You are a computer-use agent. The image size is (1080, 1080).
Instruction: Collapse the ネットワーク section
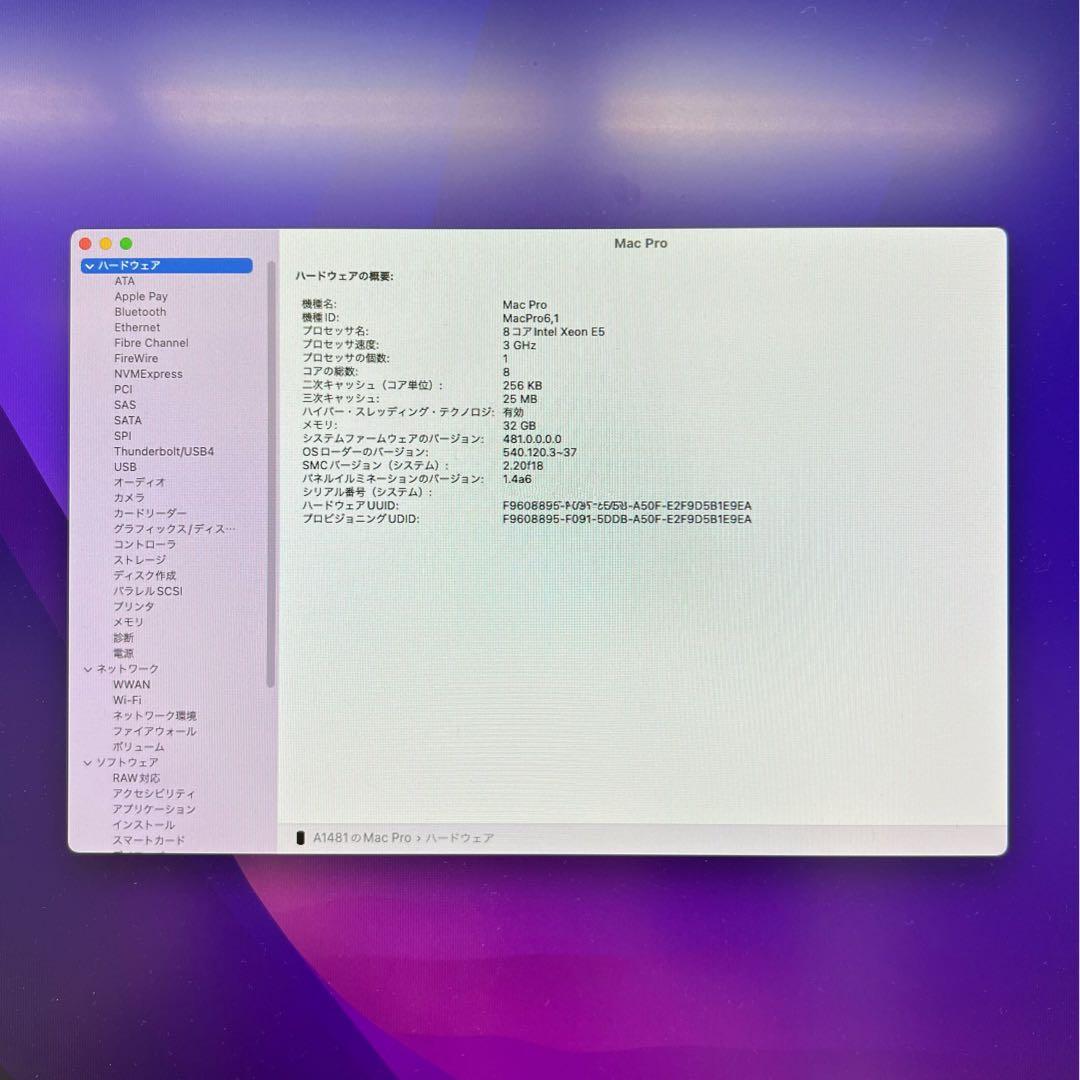click(x=89, y=668)
